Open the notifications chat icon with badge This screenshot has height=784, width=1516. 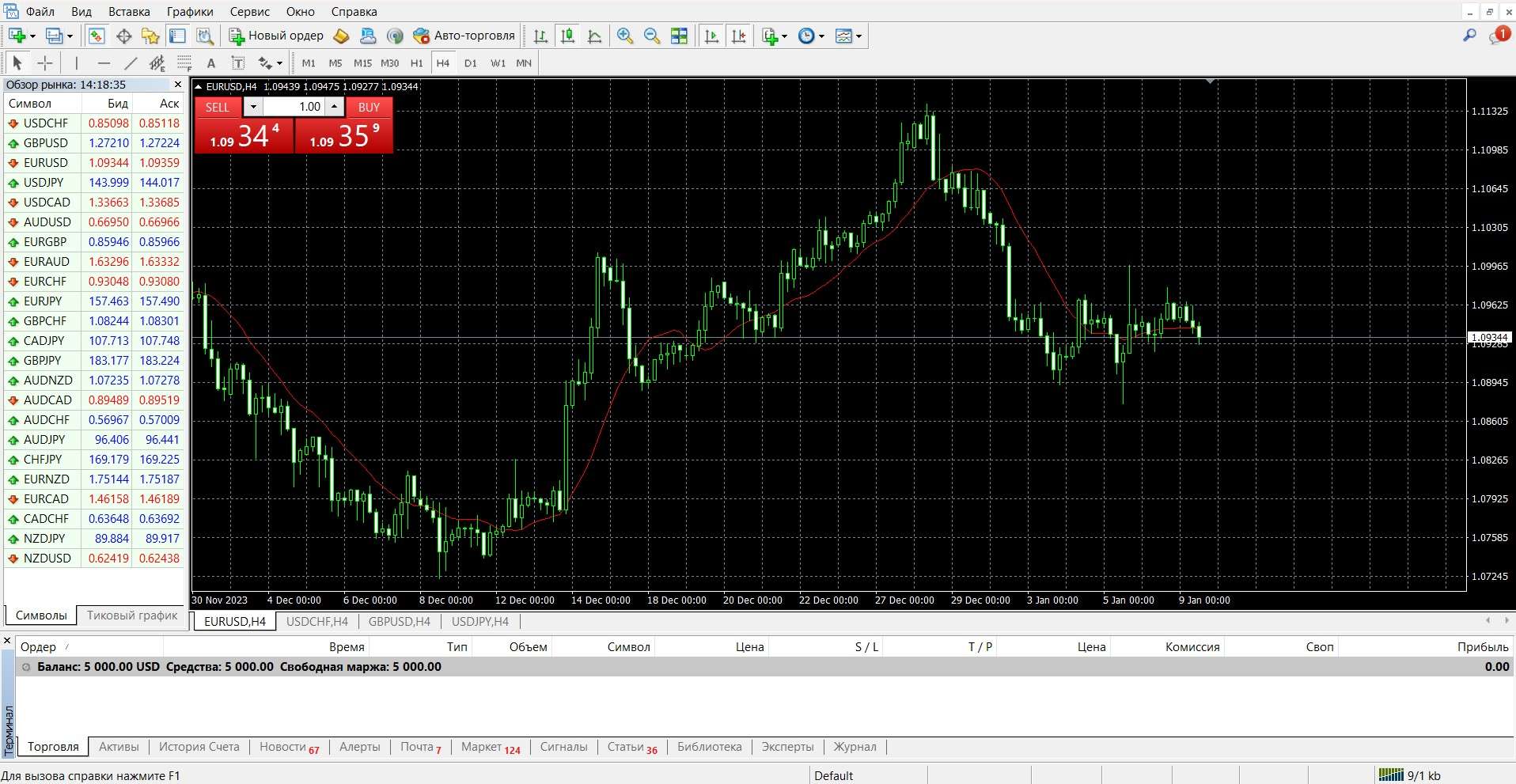click(1498, 36)
